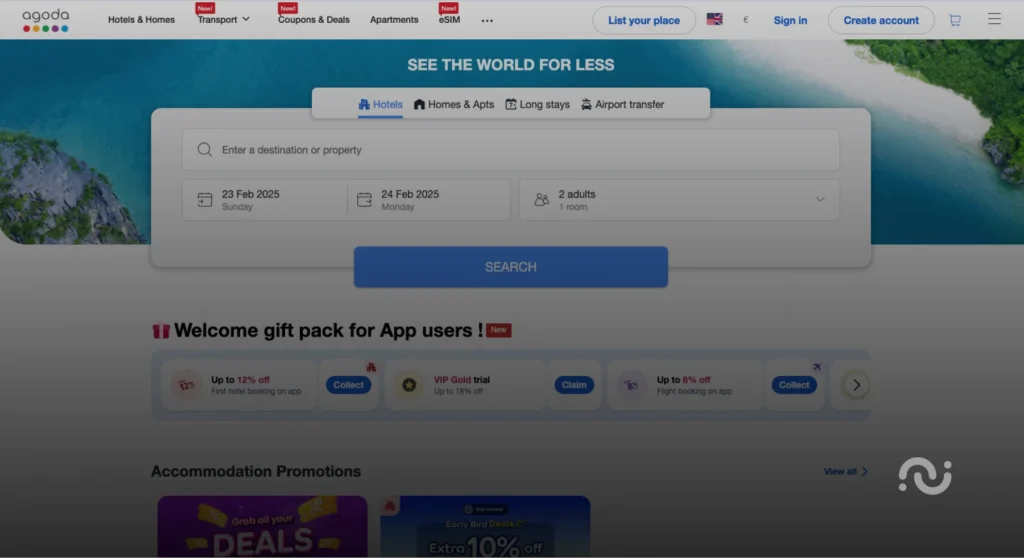
Task: Click the List your place button
Action: click(x=643, y=20)
